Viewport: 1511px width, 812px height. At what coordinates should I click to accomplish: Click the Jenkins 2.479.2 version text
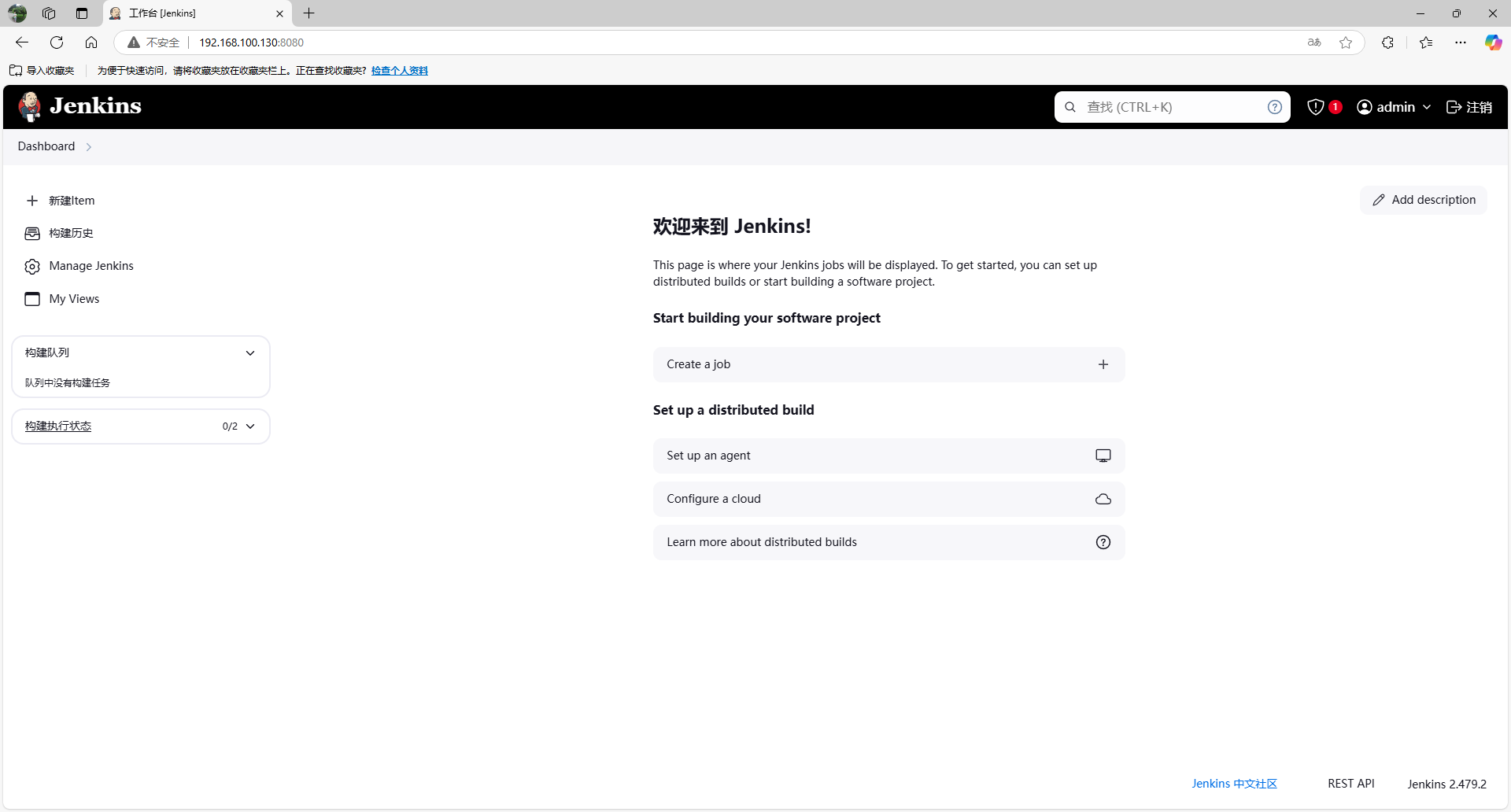(1446, 784)
